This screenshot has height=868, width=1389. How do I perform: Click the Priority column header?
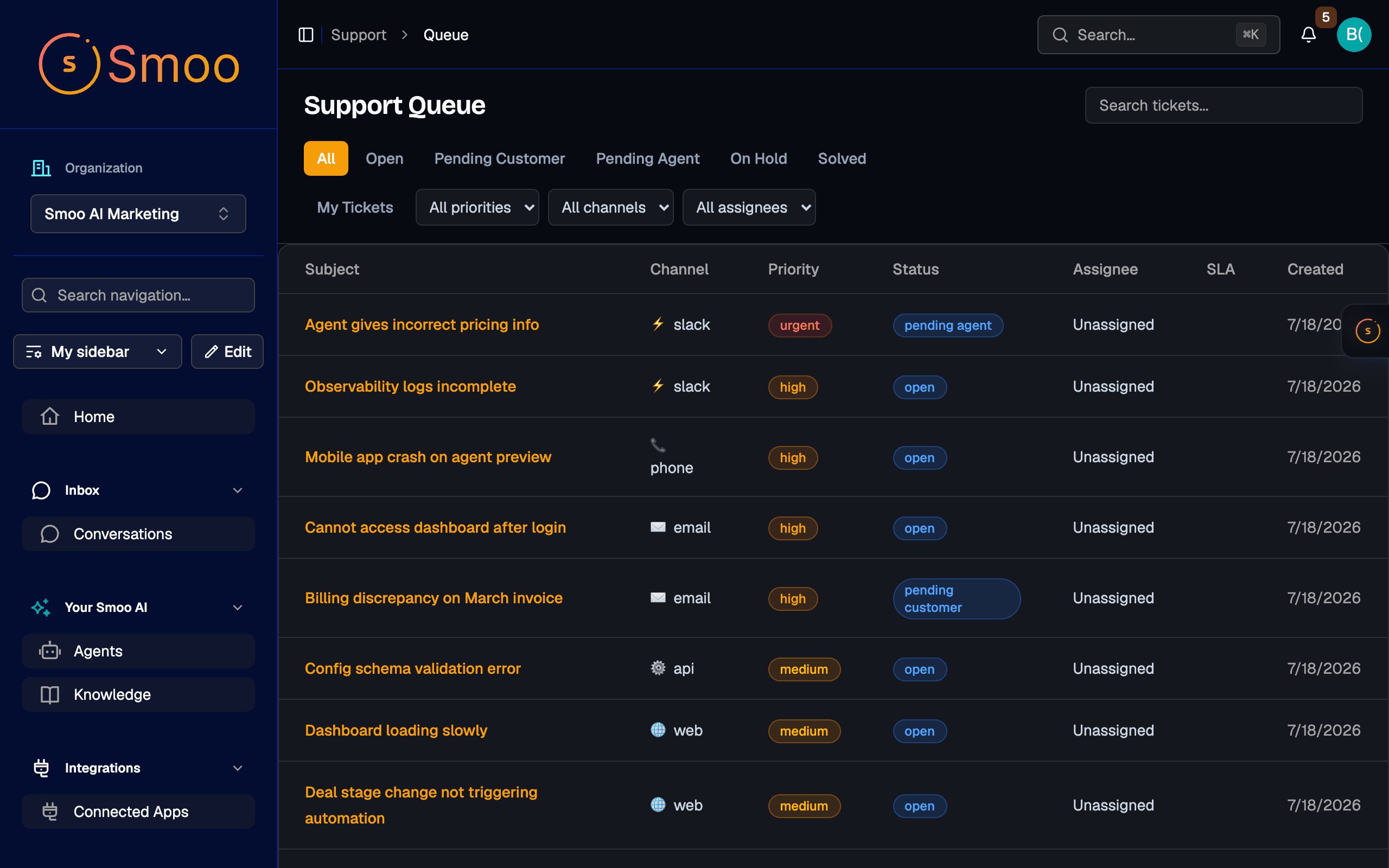pyautogui.click(x=793, y=269)
